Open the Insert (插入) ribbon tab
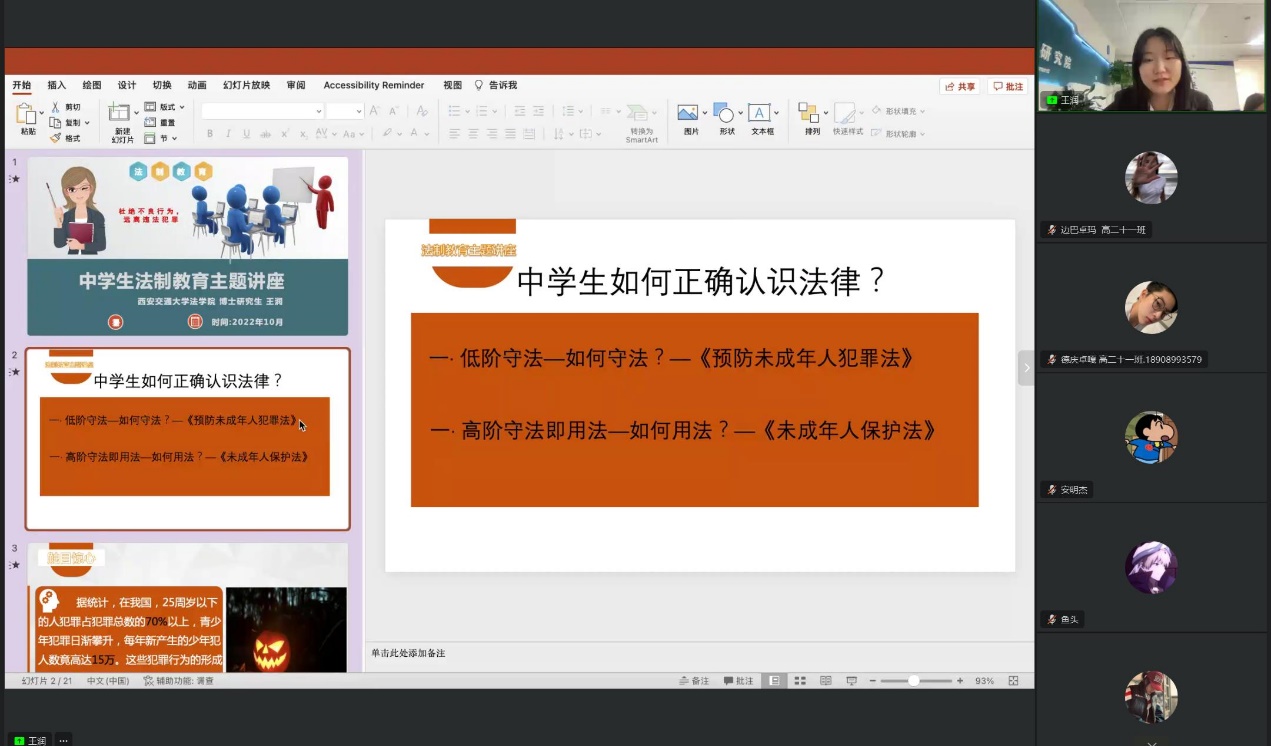Viewport: 1271px width, 746px height. [57, 86]
